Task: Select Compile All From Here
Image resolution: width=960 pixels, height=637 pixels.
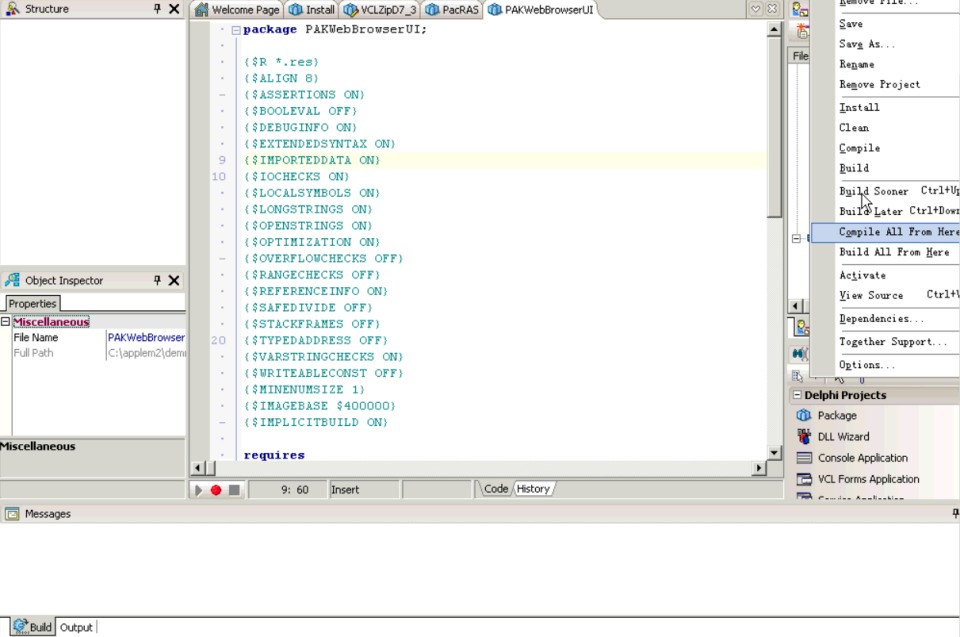Action: (x=885, y=232)
